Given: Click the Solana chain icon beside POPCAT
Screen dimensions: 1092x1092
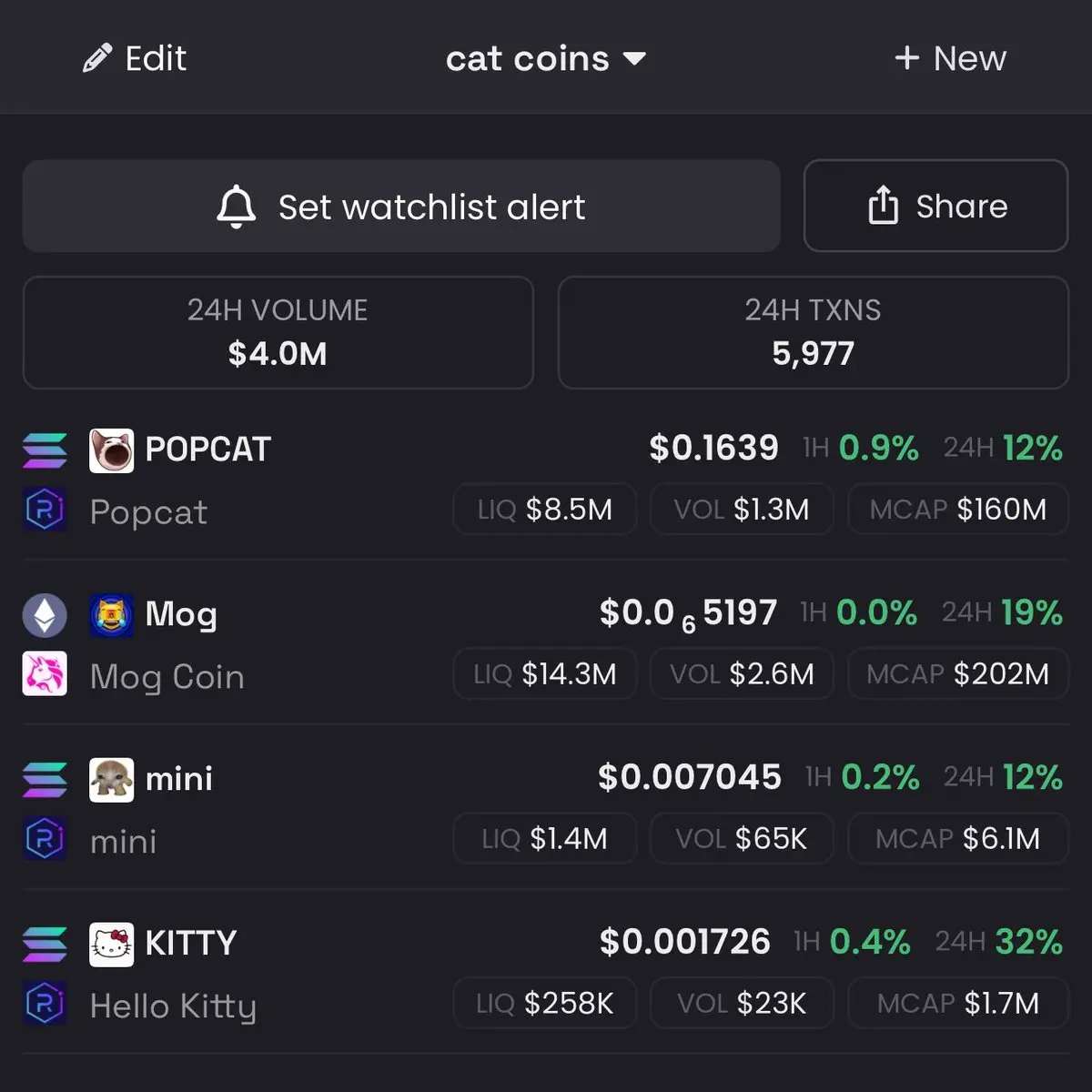Looking at the screenshot, I should (x=45, y=450).
